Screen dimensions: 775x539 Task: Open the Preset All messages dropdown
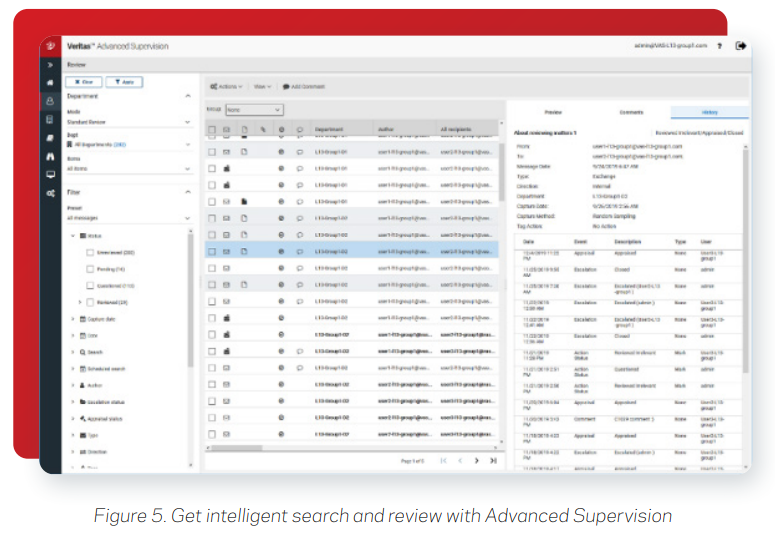[129, 218]
